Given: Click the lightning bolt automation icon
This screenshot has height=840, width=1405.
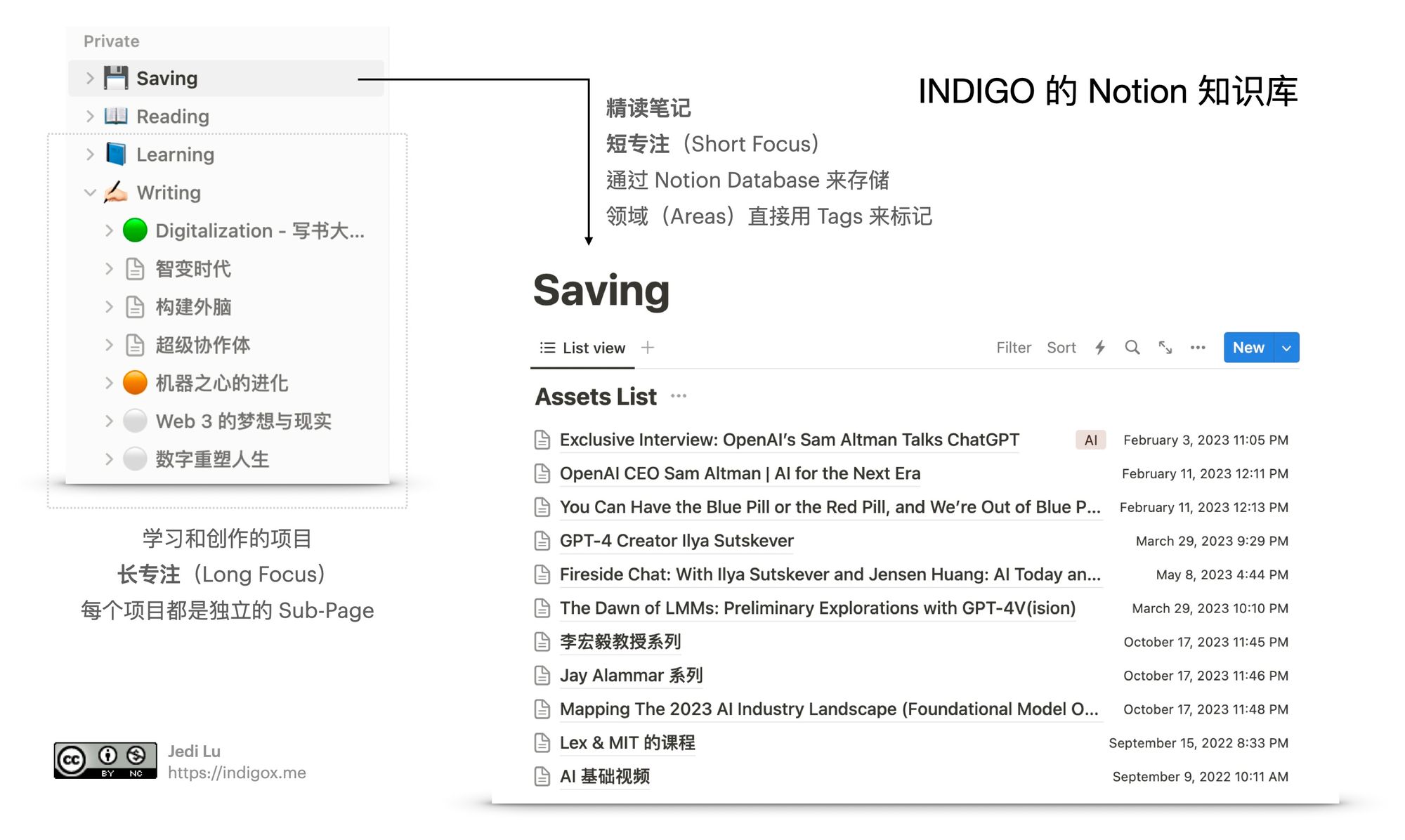Looking at the screenshot, I should (x=1101, y=348).
